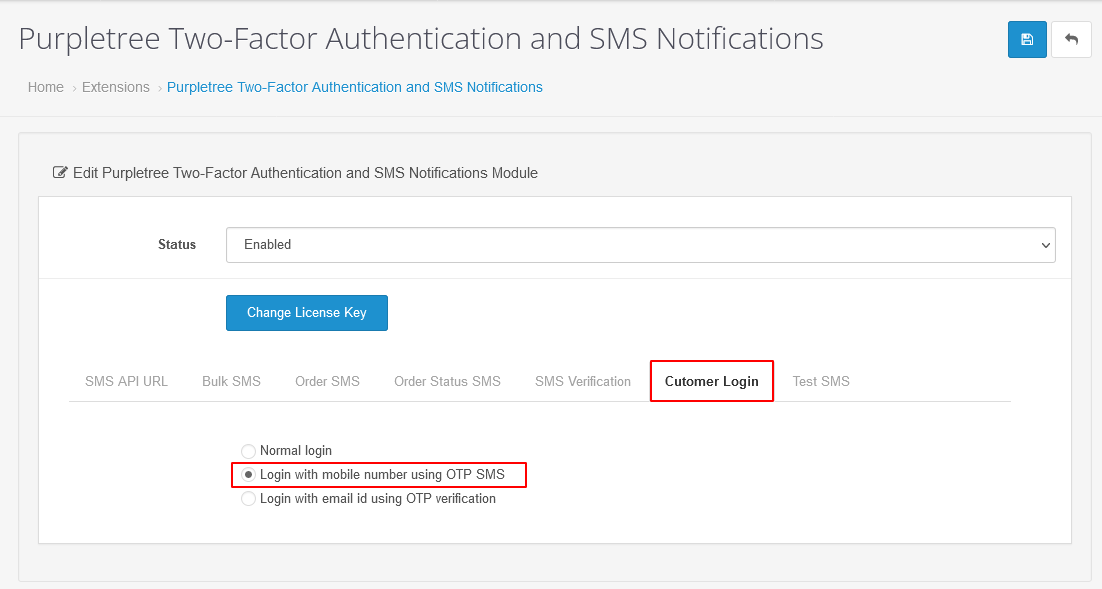Select the Normal login radio button
The height and width of the screenshot is (589, 1102).
(248, 451)
